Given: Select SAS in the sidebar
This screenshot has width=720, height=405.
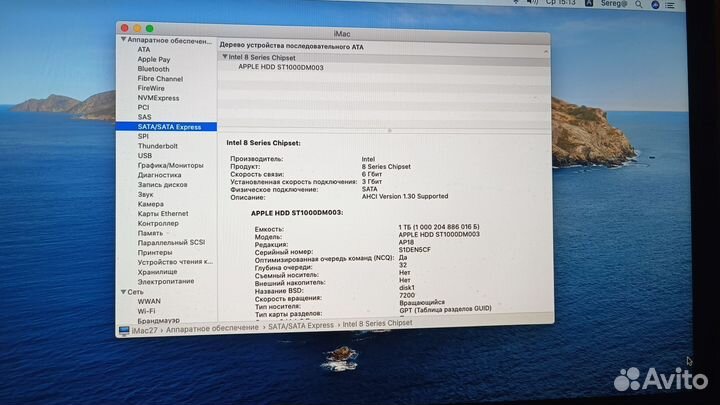Looking at the screenshot, I should 144,117.
